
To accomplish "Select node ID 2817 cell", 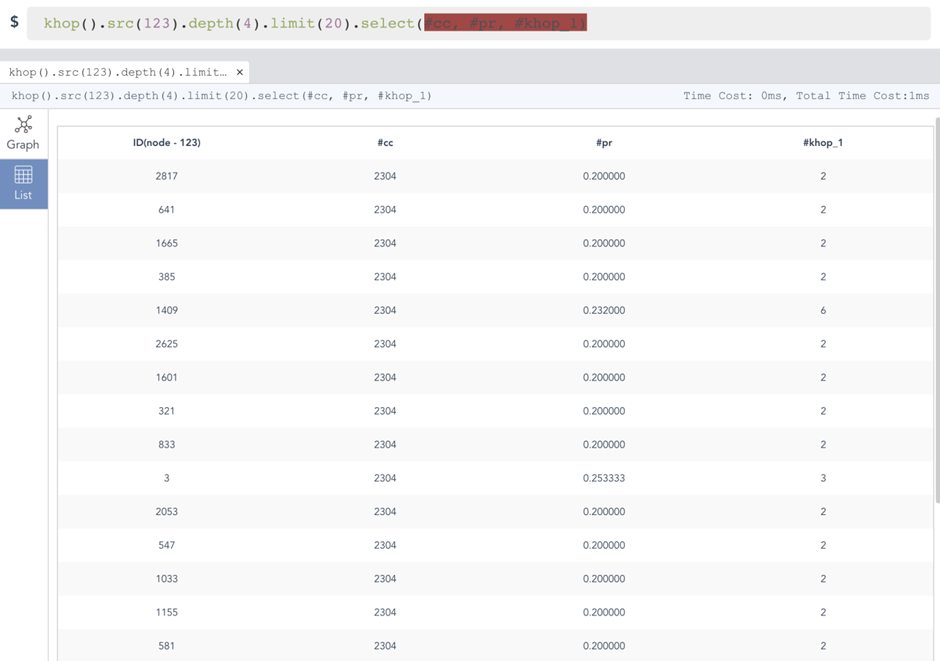I will pyautogui.click(x=167, y=176).
